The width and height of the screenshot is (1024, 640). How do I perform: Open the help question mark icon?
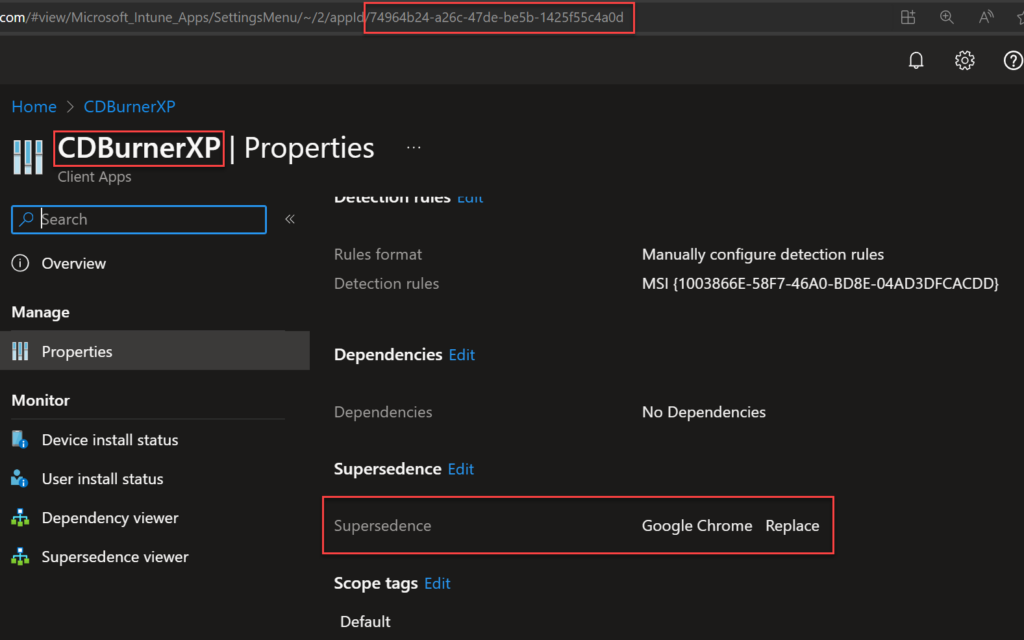point(1013,61)
